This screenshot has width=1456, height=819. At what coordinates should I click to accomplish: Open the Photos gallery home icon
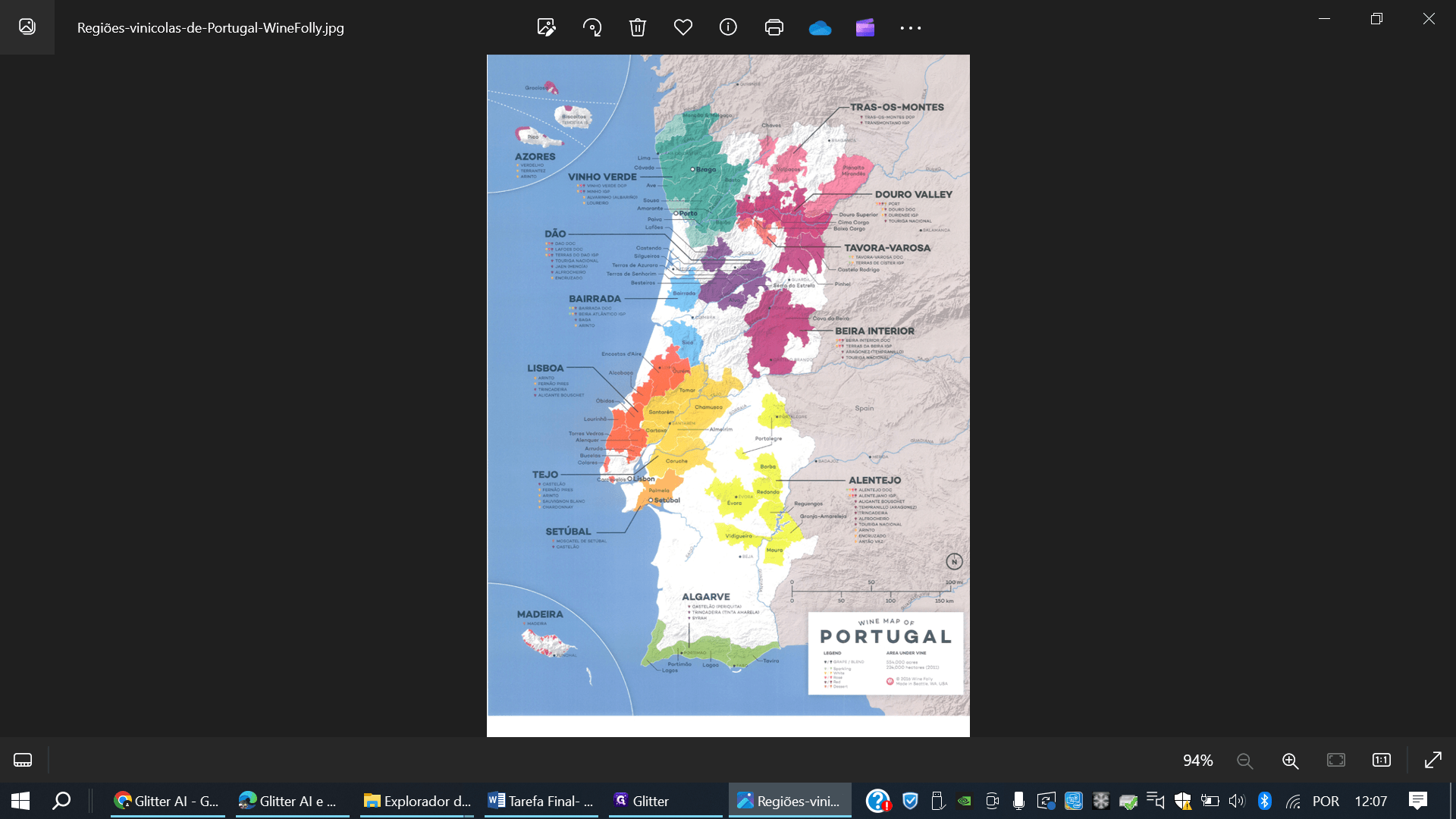pyautogui.click(x=27, y=27)
